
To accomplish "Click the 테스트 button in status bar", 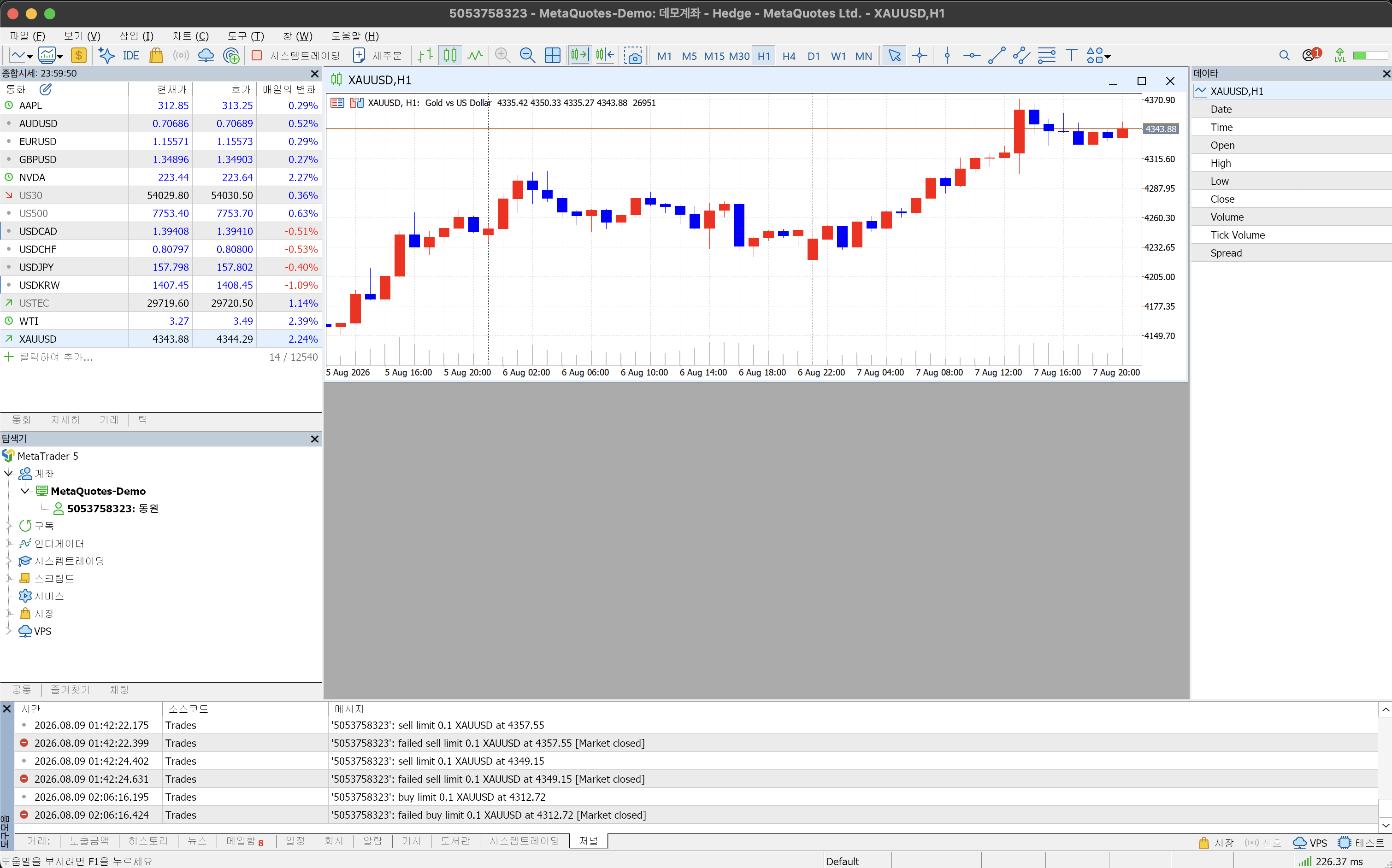I will tap(1362, 843).
